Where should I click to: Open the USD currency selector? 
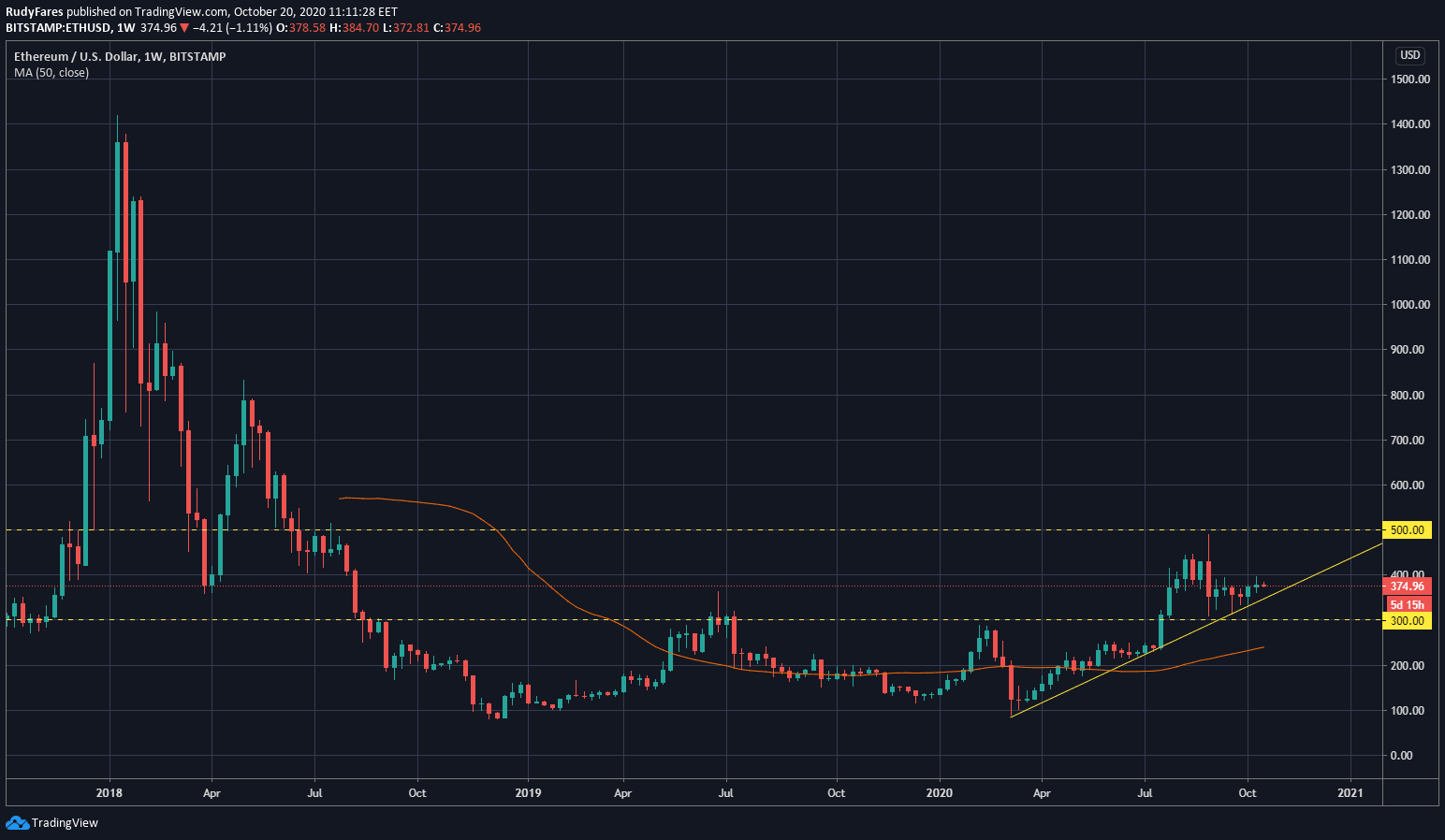(x=1409, y=55)
